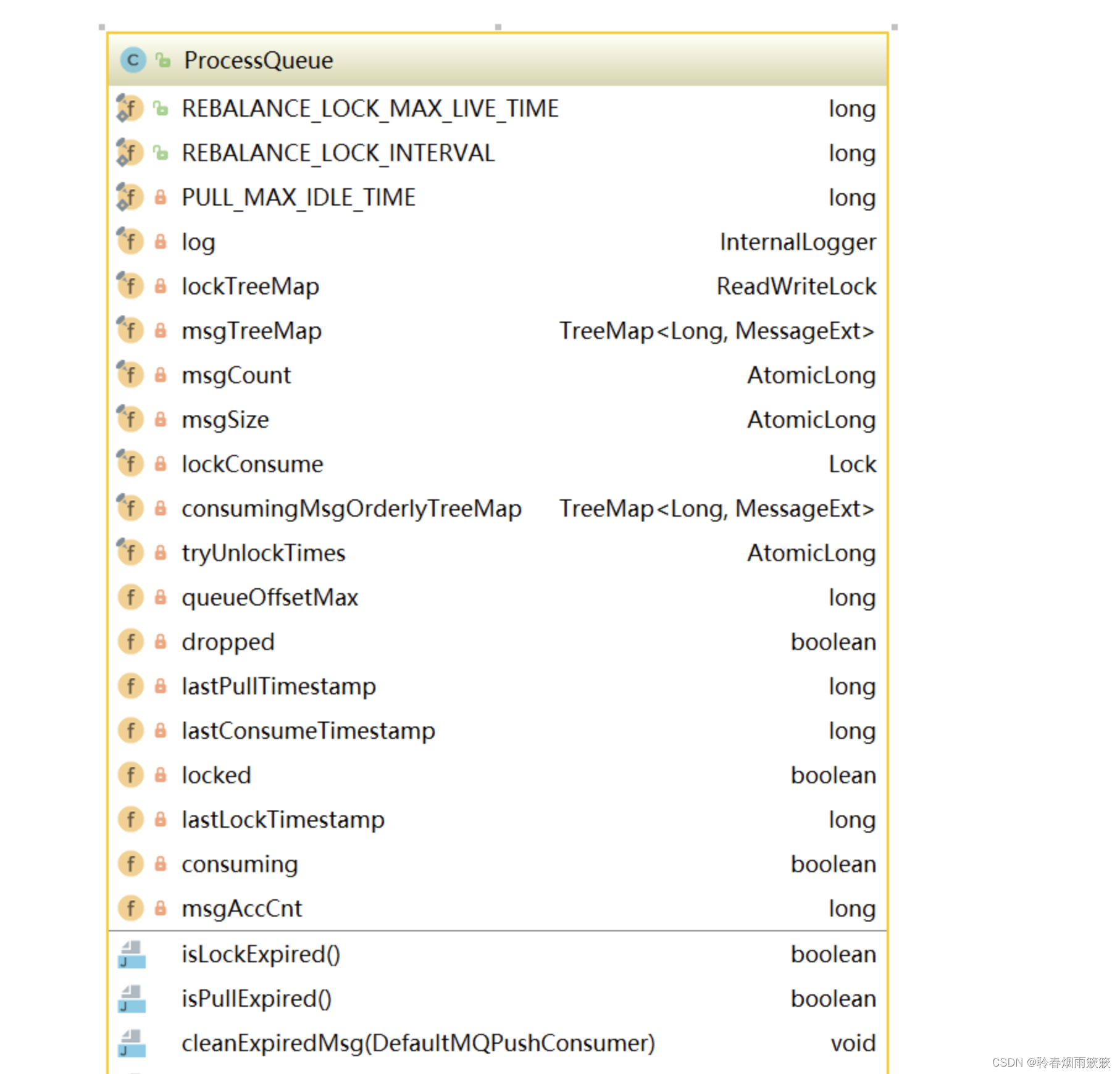
Task: Click the lock icon for lastLockTimestamp
Action: click(161, 819)
